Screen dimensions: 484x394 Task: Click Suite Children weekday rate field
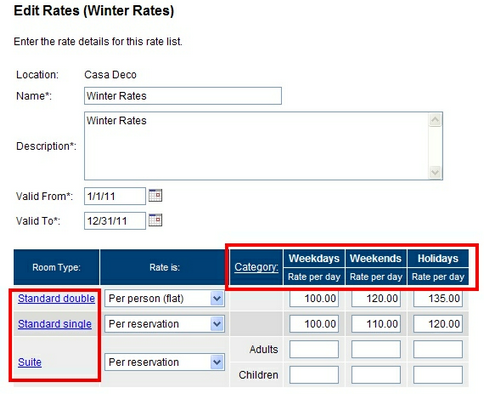314,375
